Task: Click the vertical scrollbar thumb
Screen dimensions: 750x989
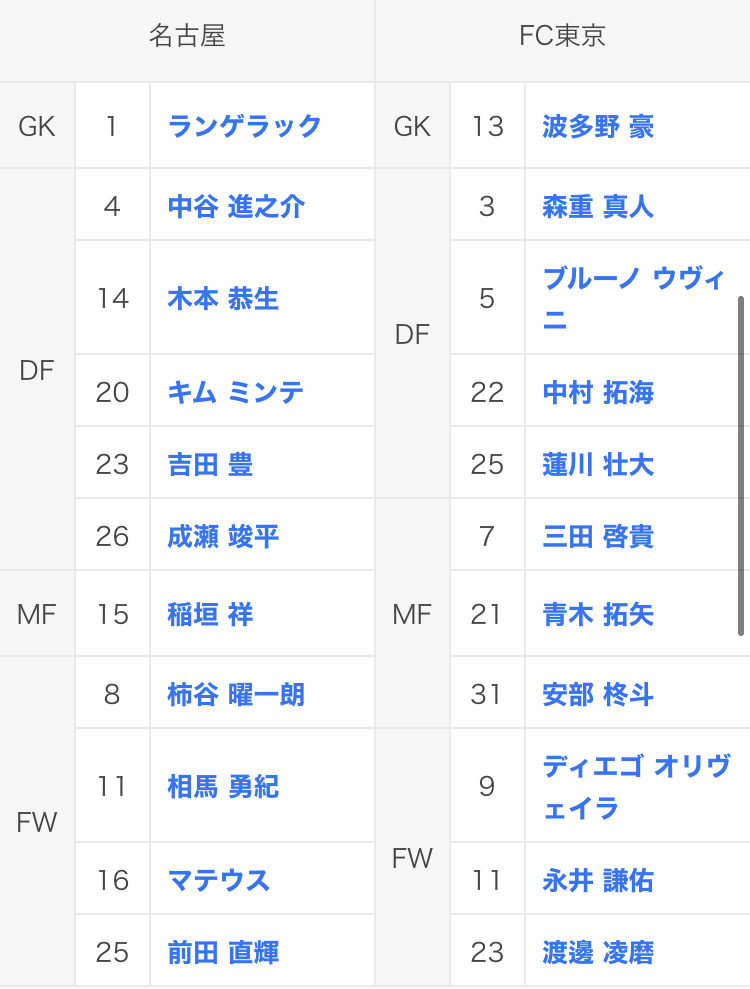Action: click(741, 466)
